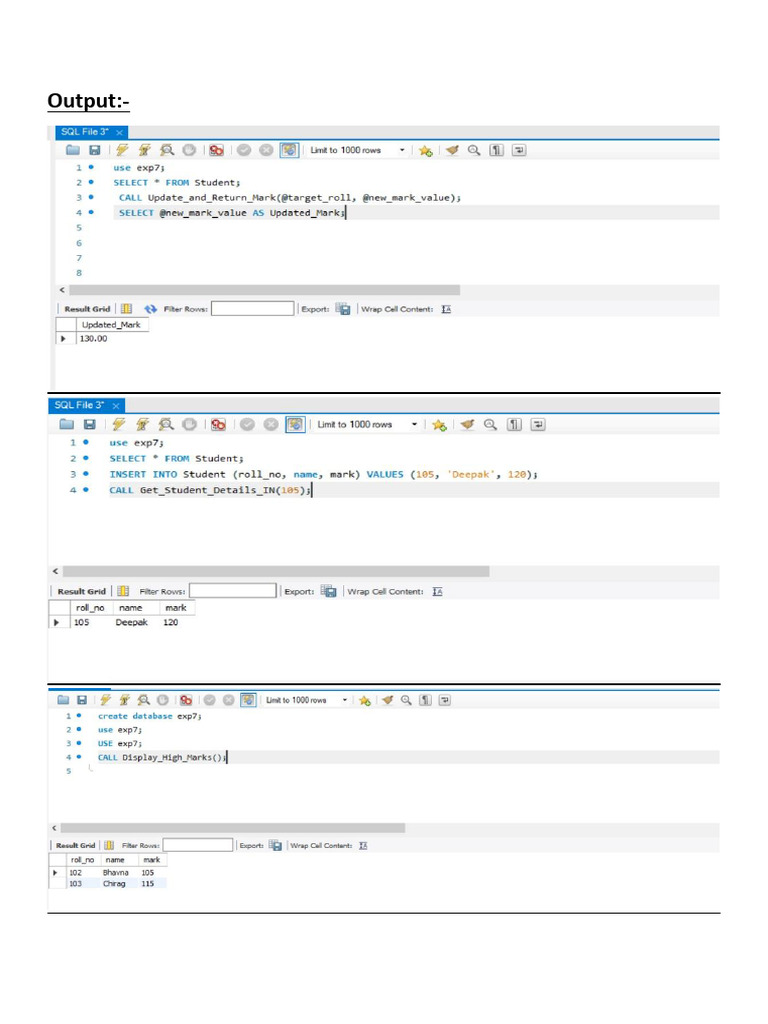
Task: Rollback X icon in Update_and_Return_Mark editor toolbar
Action: point(266,150)
